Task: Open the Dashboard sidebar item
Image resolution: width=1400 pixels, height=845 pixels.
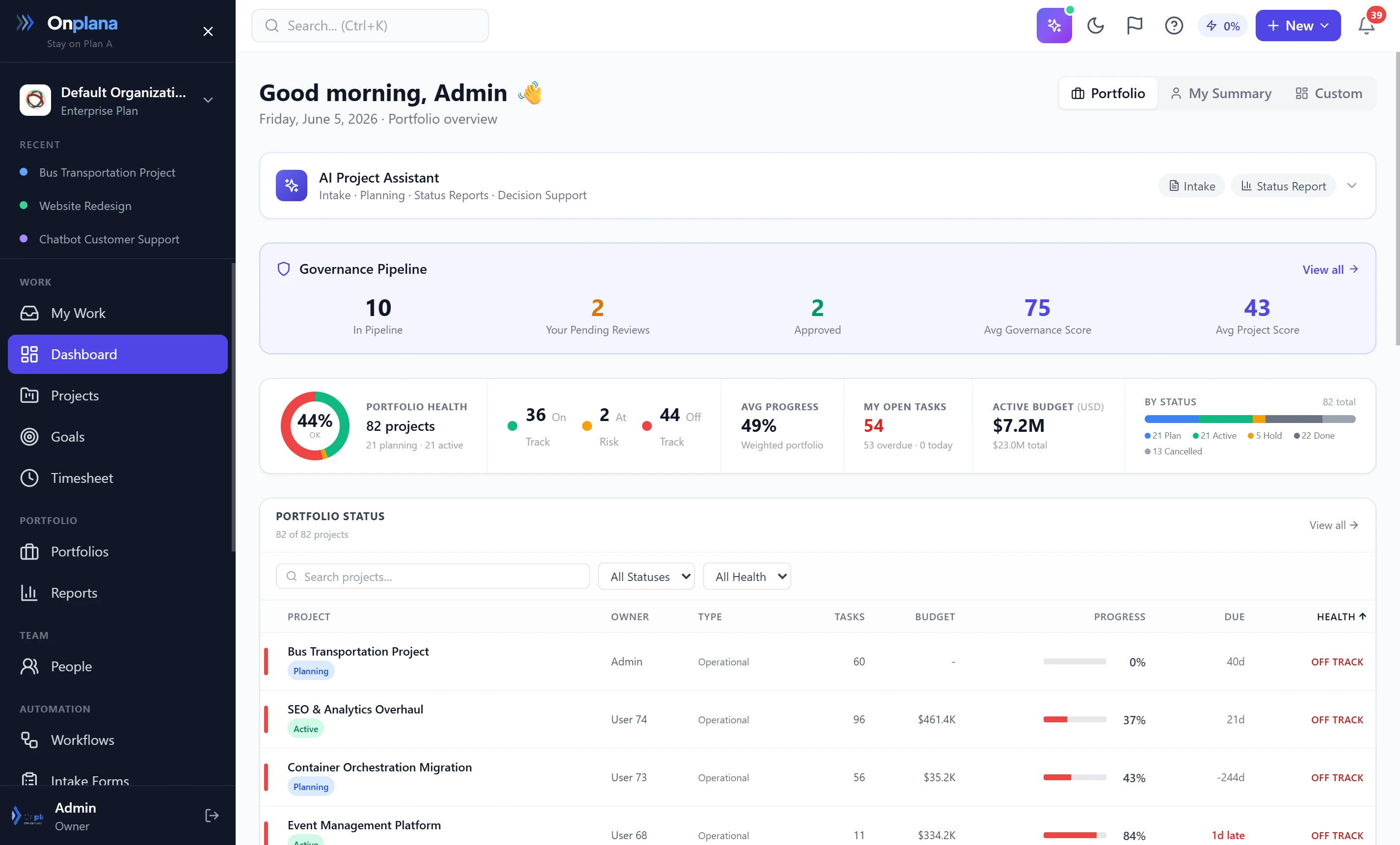Action: click(118, 354)
